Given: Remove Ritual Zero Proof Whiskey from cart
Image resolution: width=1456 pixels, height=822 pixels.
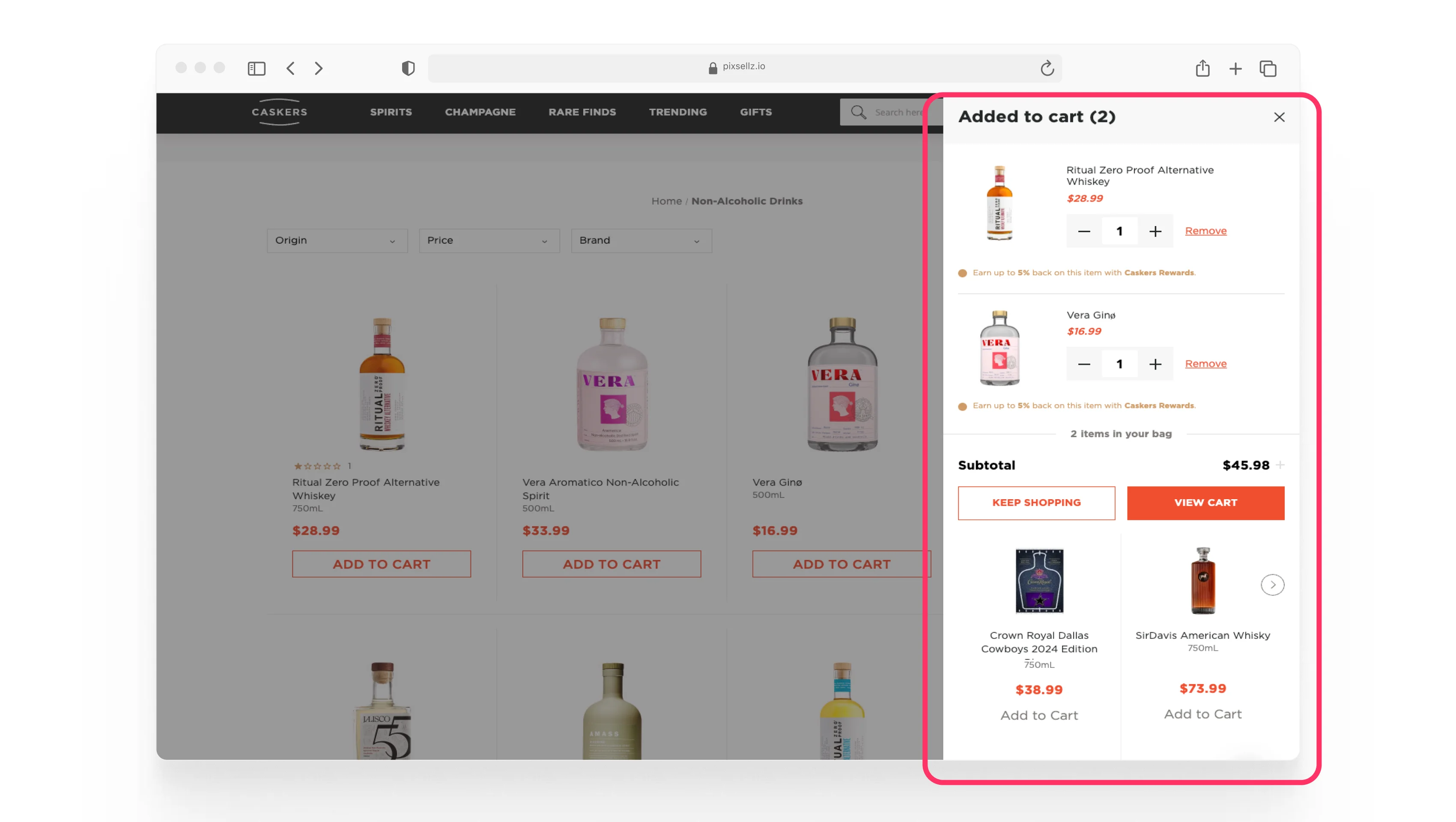Looking at the screenshot, I should pyautogui.click(x=1205, y=230).
